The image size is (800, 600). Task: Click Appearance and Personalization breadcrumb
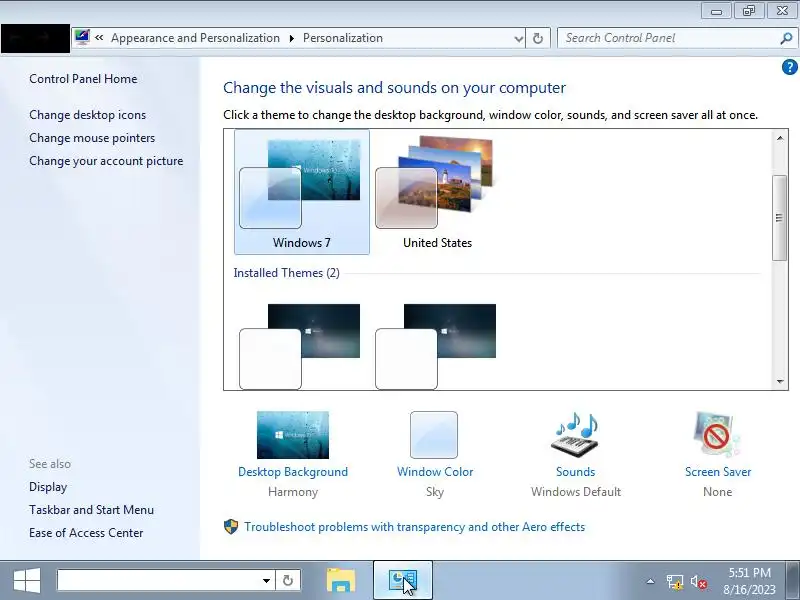pos(195,38)
